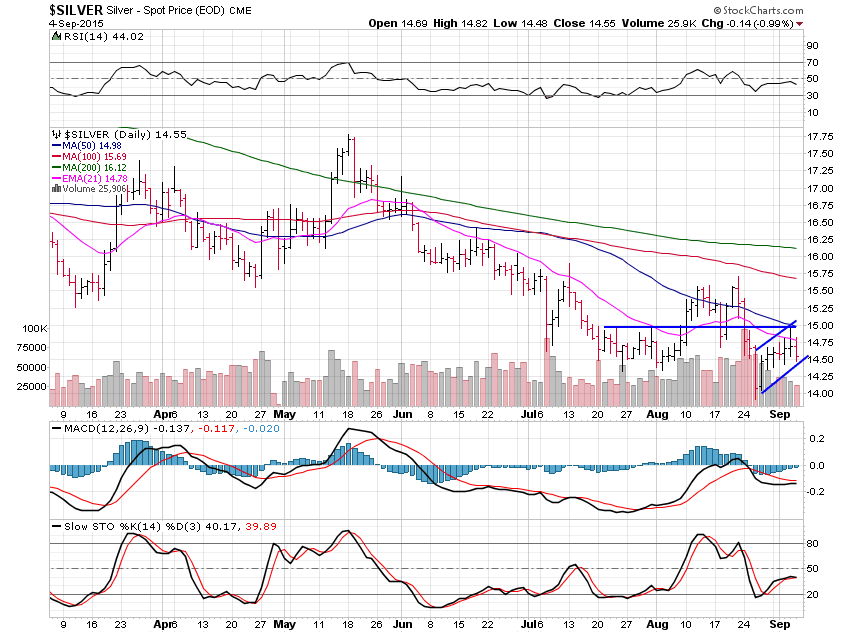Click the RSI axis label 70
The width and height of the screenshot is (850, 633).
[813, 63]
